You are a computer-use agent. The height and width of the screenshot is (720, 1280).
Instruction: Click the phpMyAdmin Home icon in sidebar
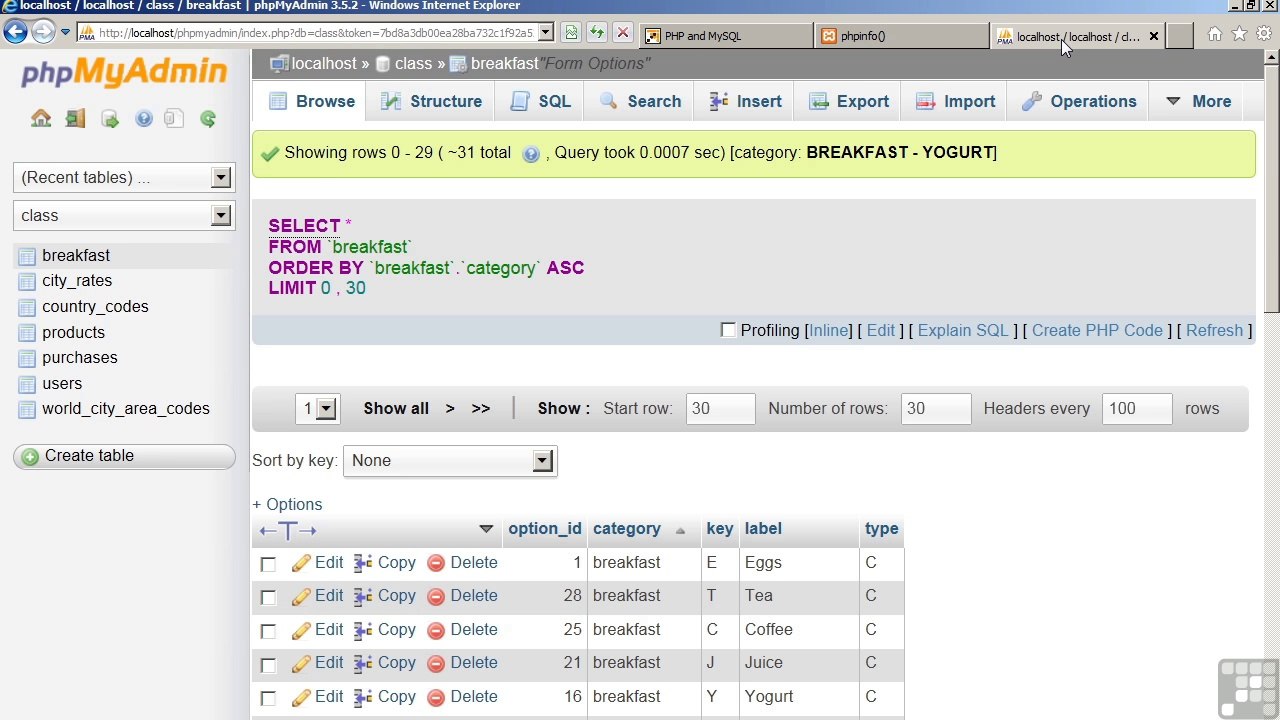click(x=41, y=119)
